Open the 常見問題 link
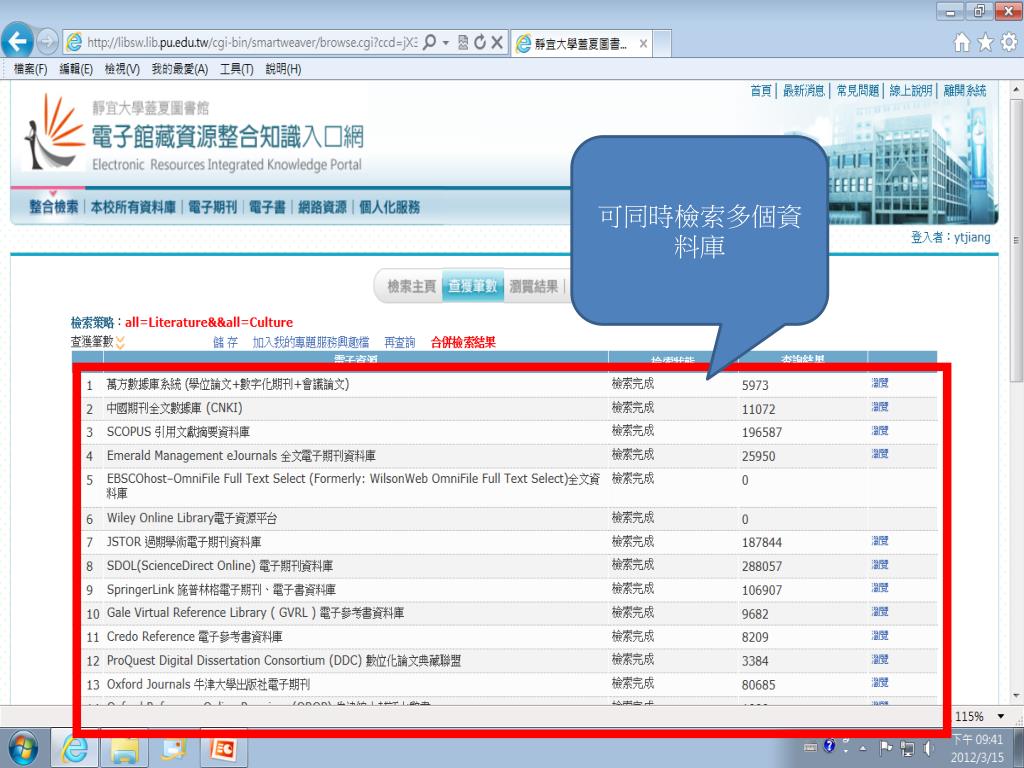The width and height of the screenshot is (1024, 768). (858, 91)
